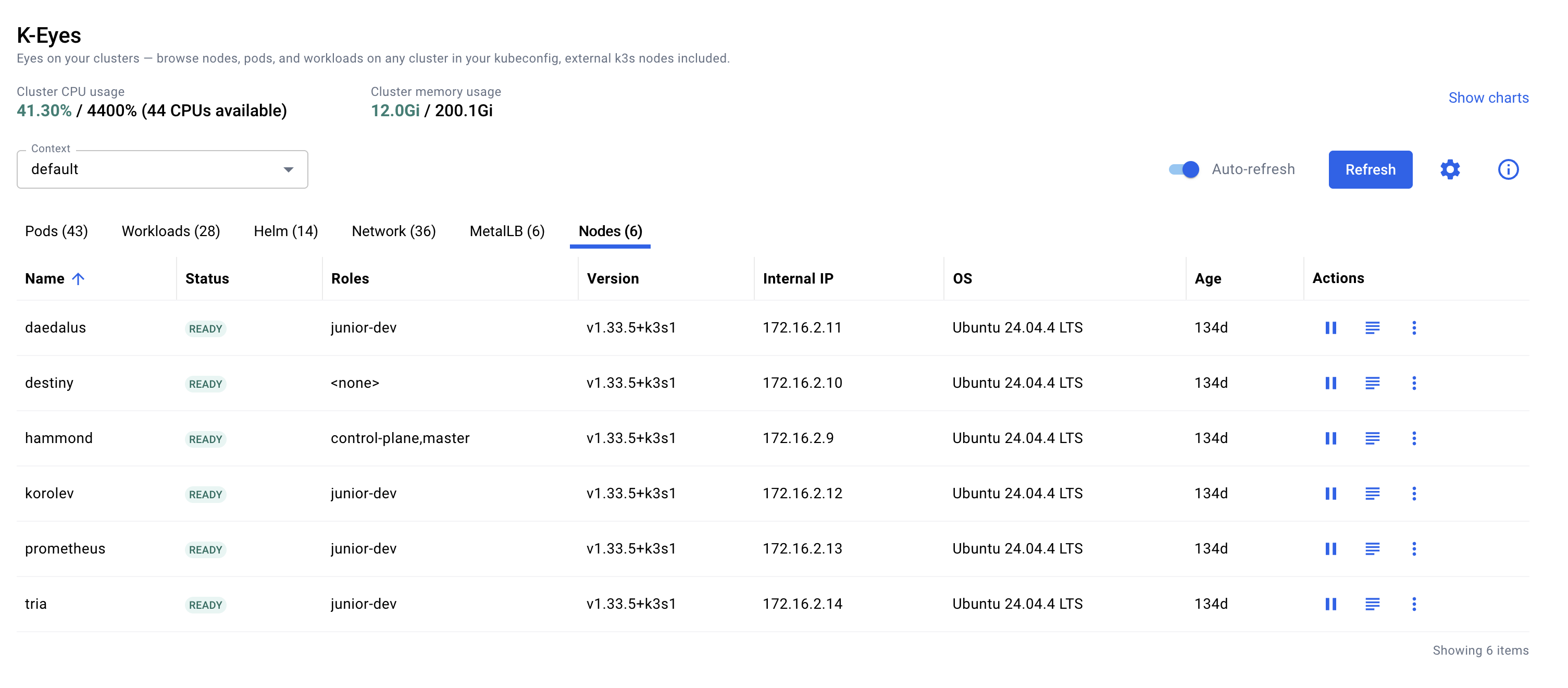Click the daedalus node name
Screen dimensions: 1568x688
pyautogui.click(x=55, y=327)
